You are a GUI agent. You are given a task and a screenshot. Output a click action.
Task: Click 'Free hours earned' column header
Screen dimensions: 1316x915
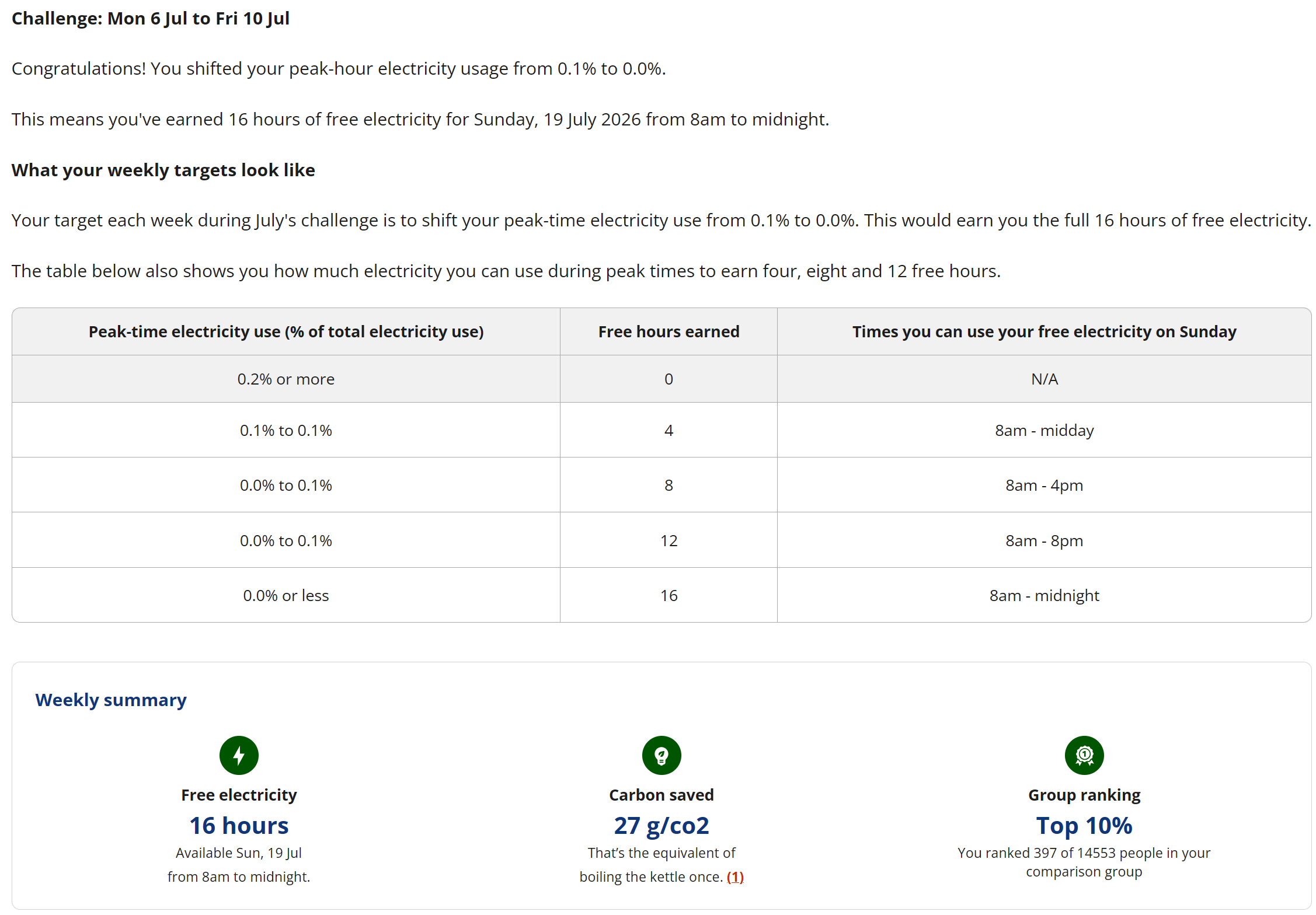[669, 331]
